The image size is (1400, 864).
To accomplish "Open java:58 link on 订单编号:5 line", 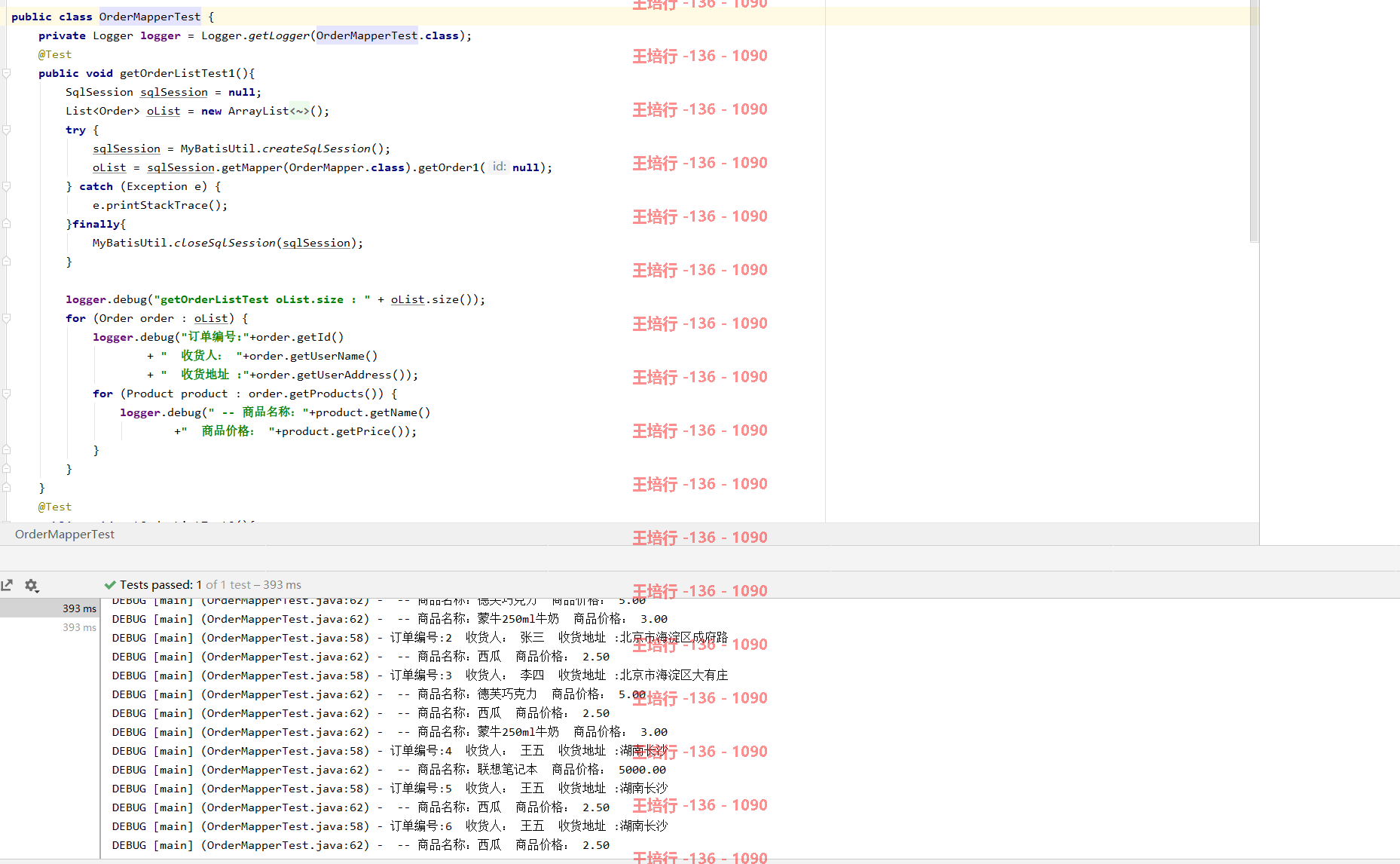I will 286,789.
